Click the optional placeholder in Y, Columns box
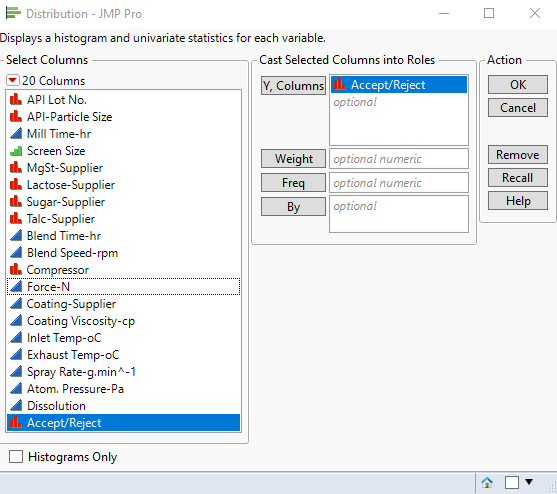 (355, 102)
